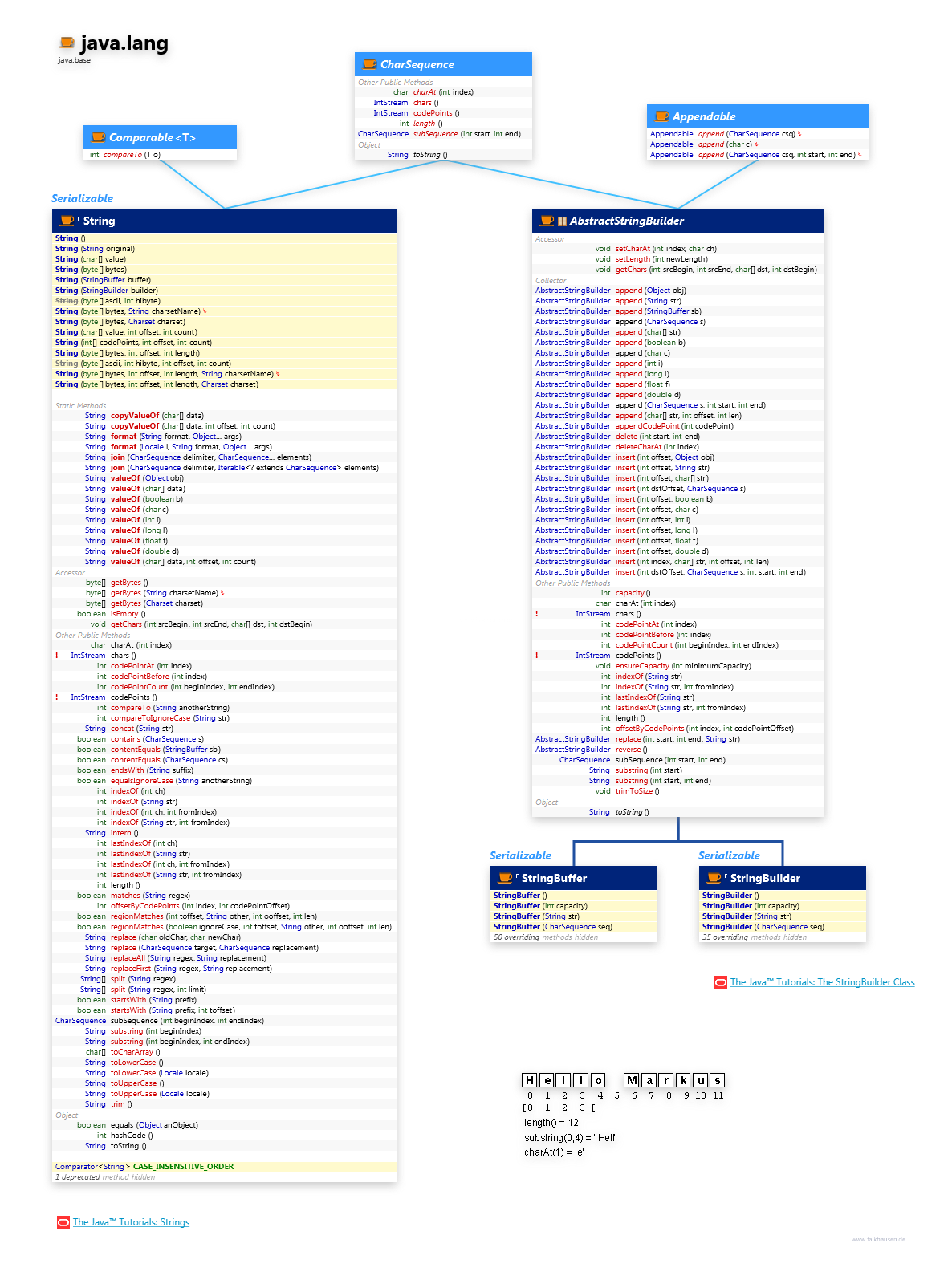Click the AbstractStringBuilder header title
Viewport: 952px width, 1276px height.
coord(627,221)
